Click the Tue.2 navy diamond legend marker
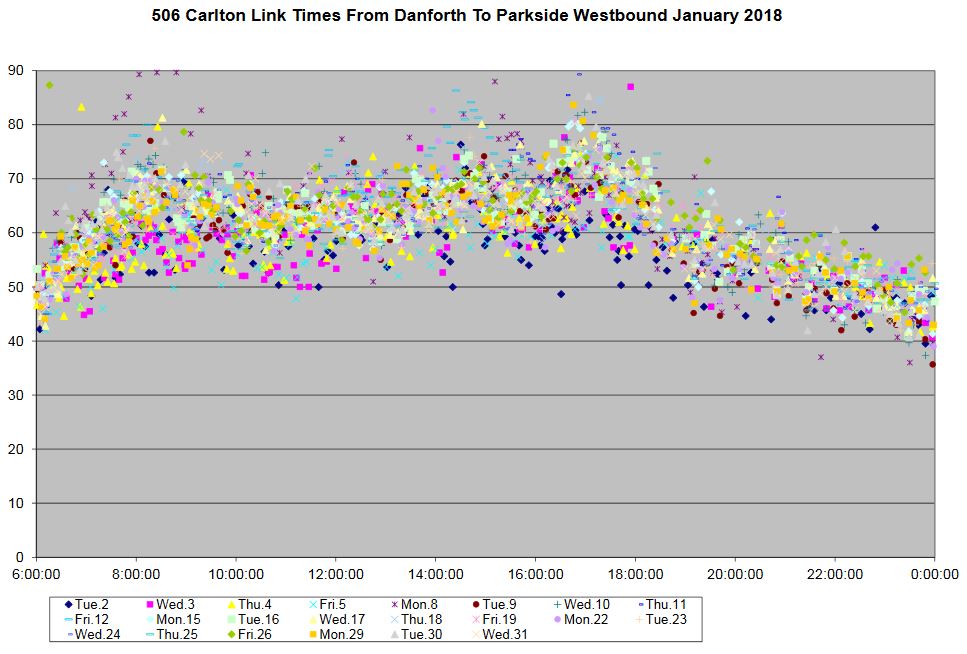This screenshot has width=967, height=654. click(x=68, y=605)
